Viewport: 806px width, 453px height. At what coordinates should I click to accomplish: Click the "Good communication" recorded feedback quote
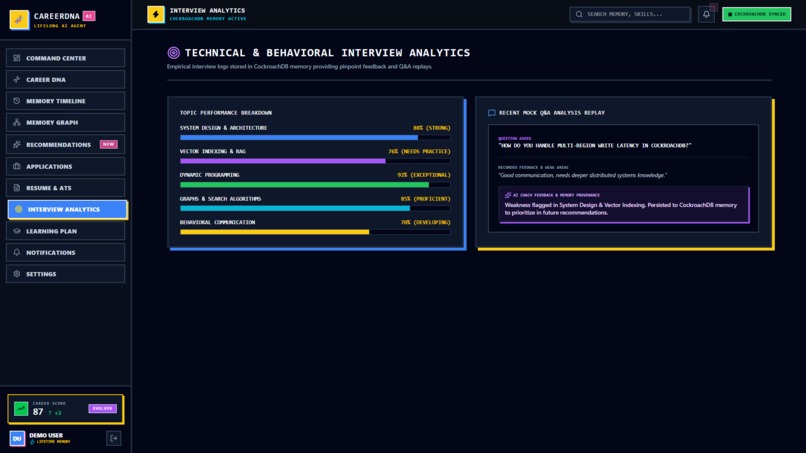click(582, 175)
